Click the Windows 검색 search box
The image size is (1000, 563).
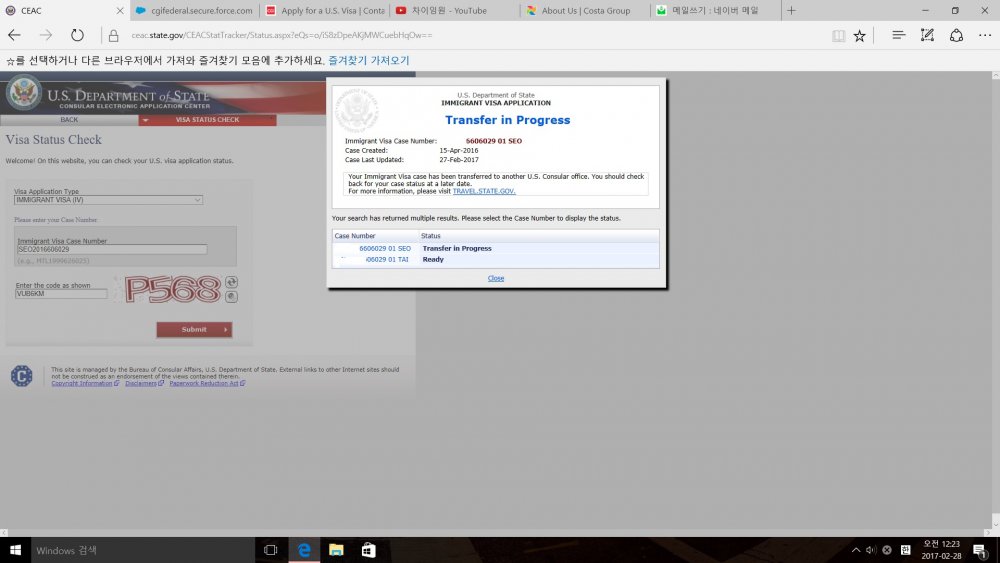(142, 550)
